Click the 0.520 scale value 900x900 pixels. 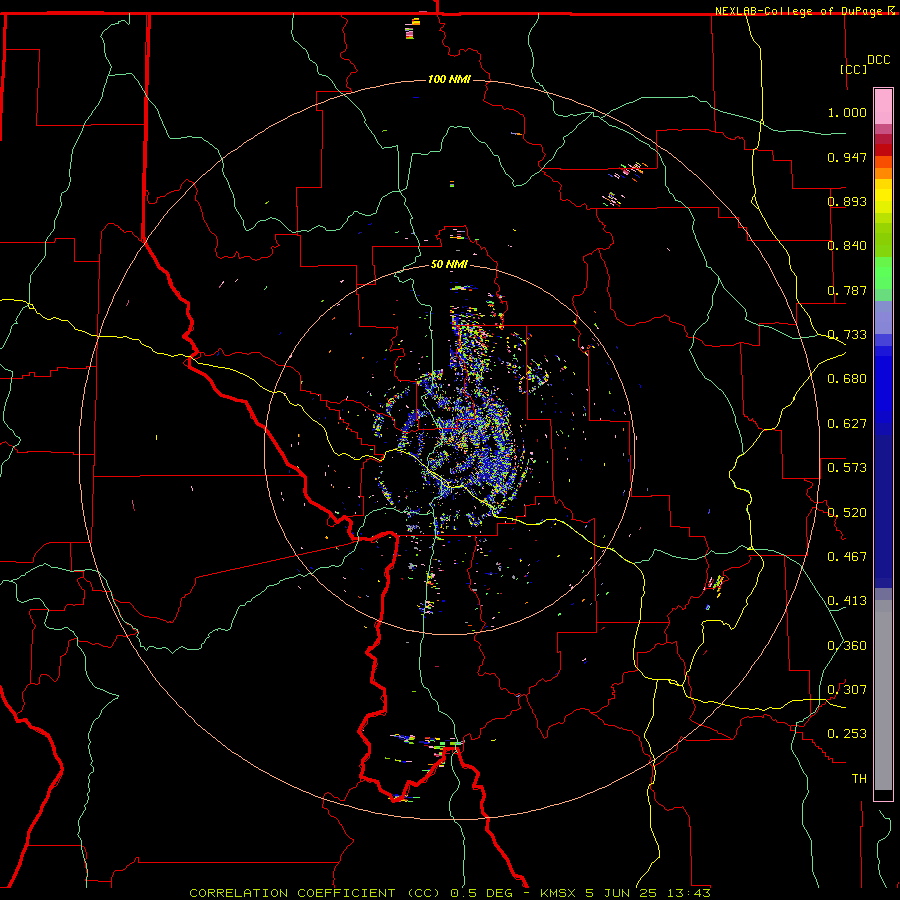click(847, 513)
